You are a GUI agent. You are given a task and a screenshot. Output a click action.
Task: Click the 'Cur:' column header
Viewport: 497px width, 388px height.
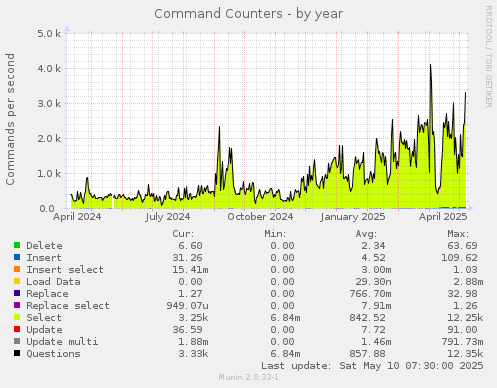point(183,234)
